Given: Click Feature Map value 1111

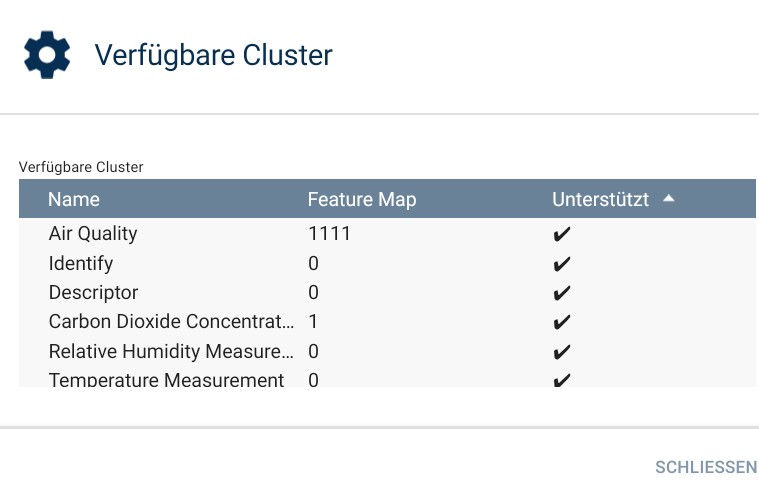Looking at the screenshot, I should (x=329, y=234).
